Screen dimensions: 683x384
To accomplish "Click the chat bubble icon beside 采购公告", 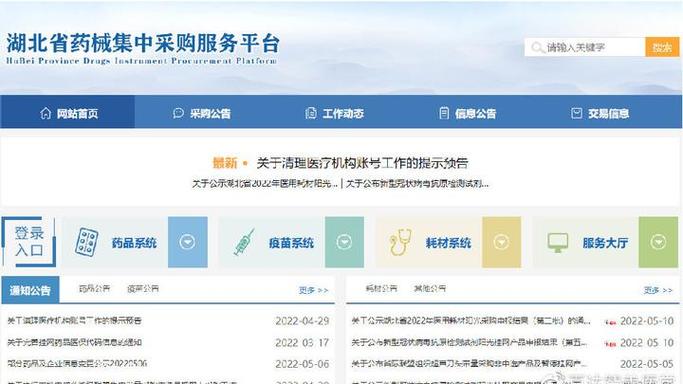I will (178, 113).
